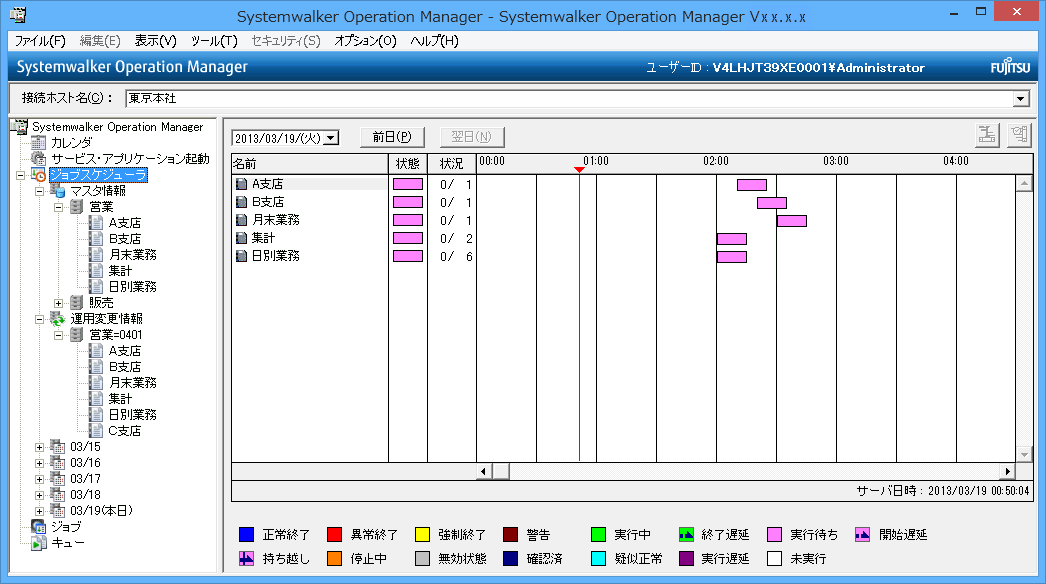
Task: Open the ツール(T) menu
Action: [x=214, y=41]
